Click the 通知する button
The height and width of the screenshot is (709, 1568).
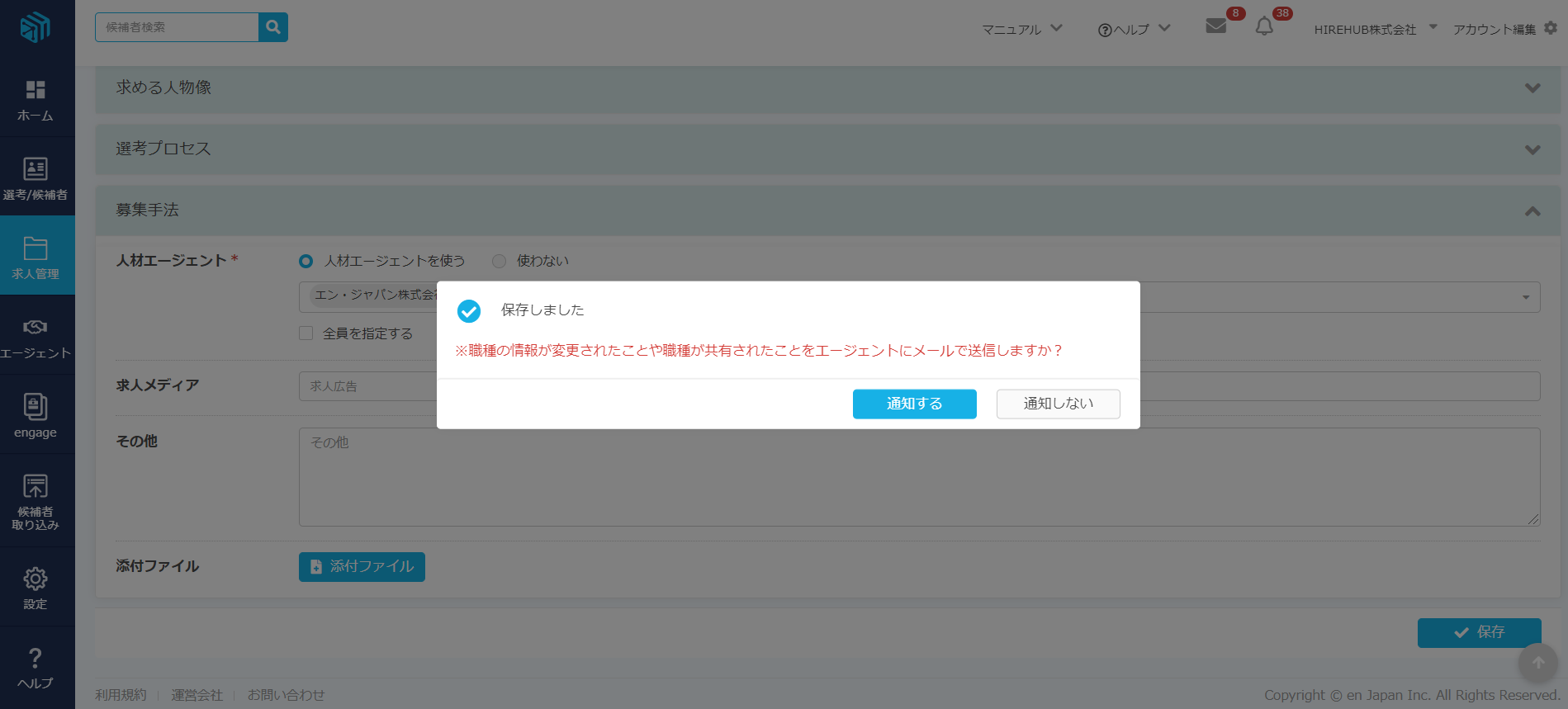coord(914,404)
